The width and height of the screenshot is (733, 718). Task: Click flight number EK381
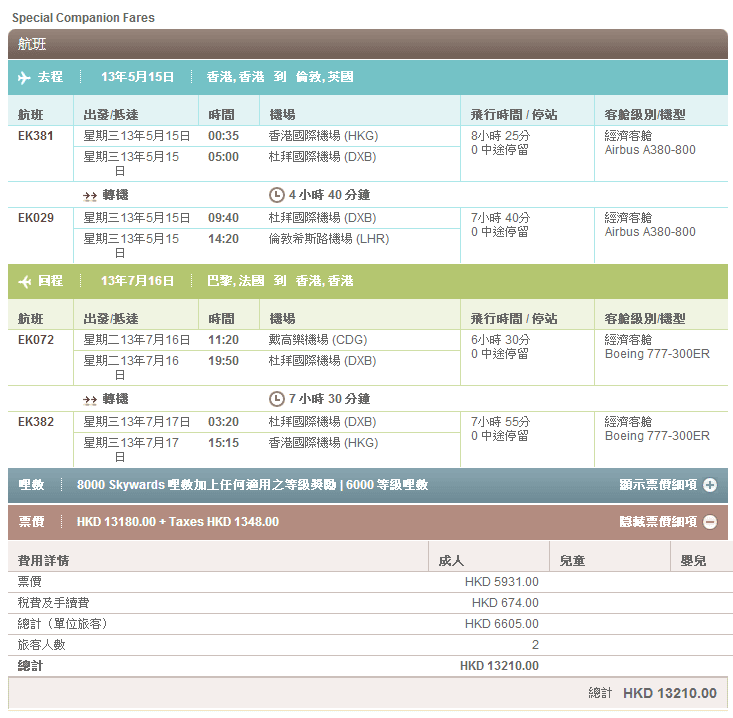(36, 136)
